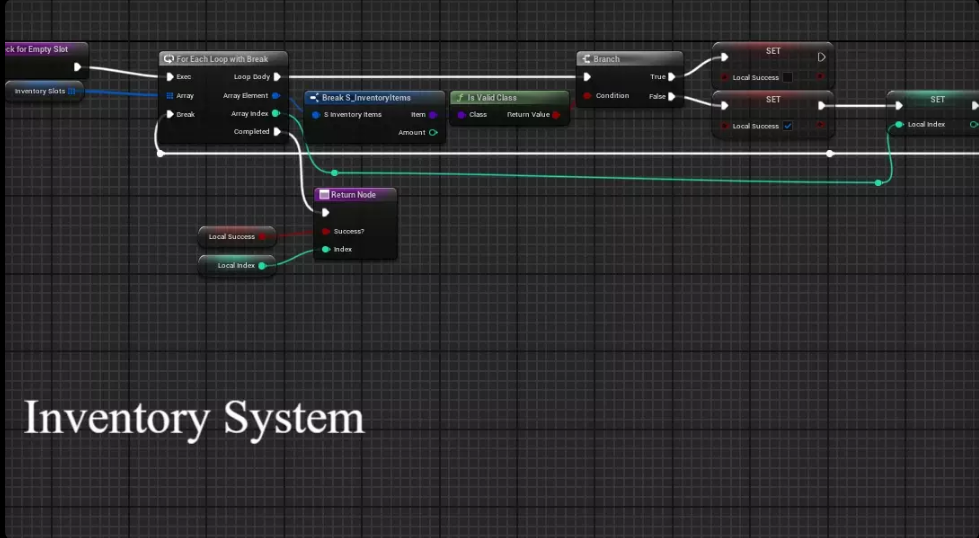
Task: Click the Break S_InventoryItems node header
Action: (374, 98)
